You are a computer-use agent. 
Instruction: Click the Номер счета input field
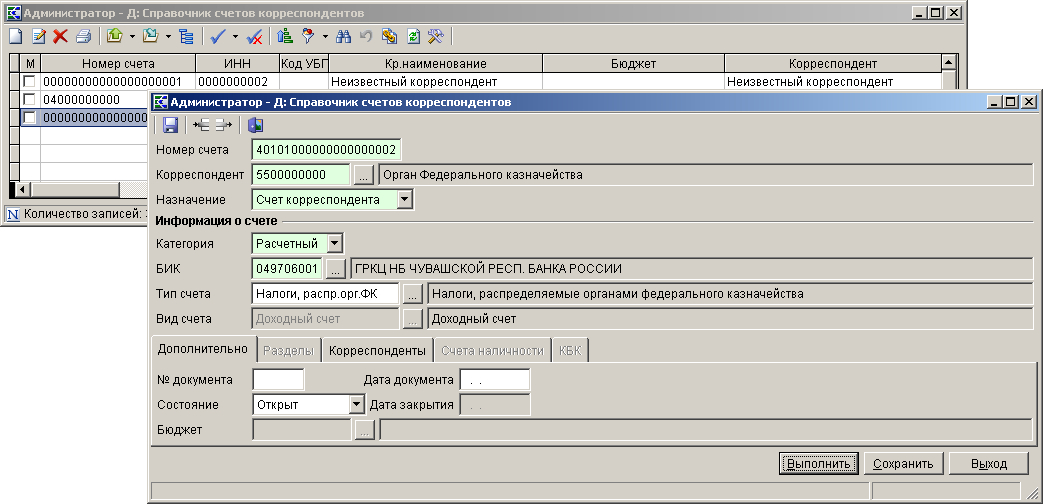point(326,150)
